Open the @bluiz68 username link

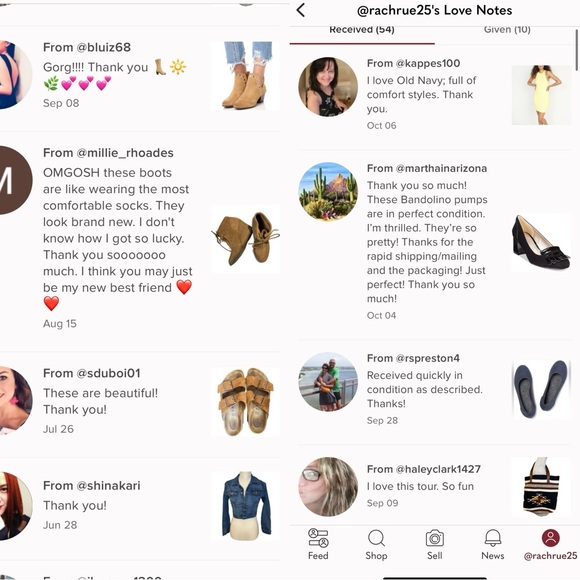(103, 47)
